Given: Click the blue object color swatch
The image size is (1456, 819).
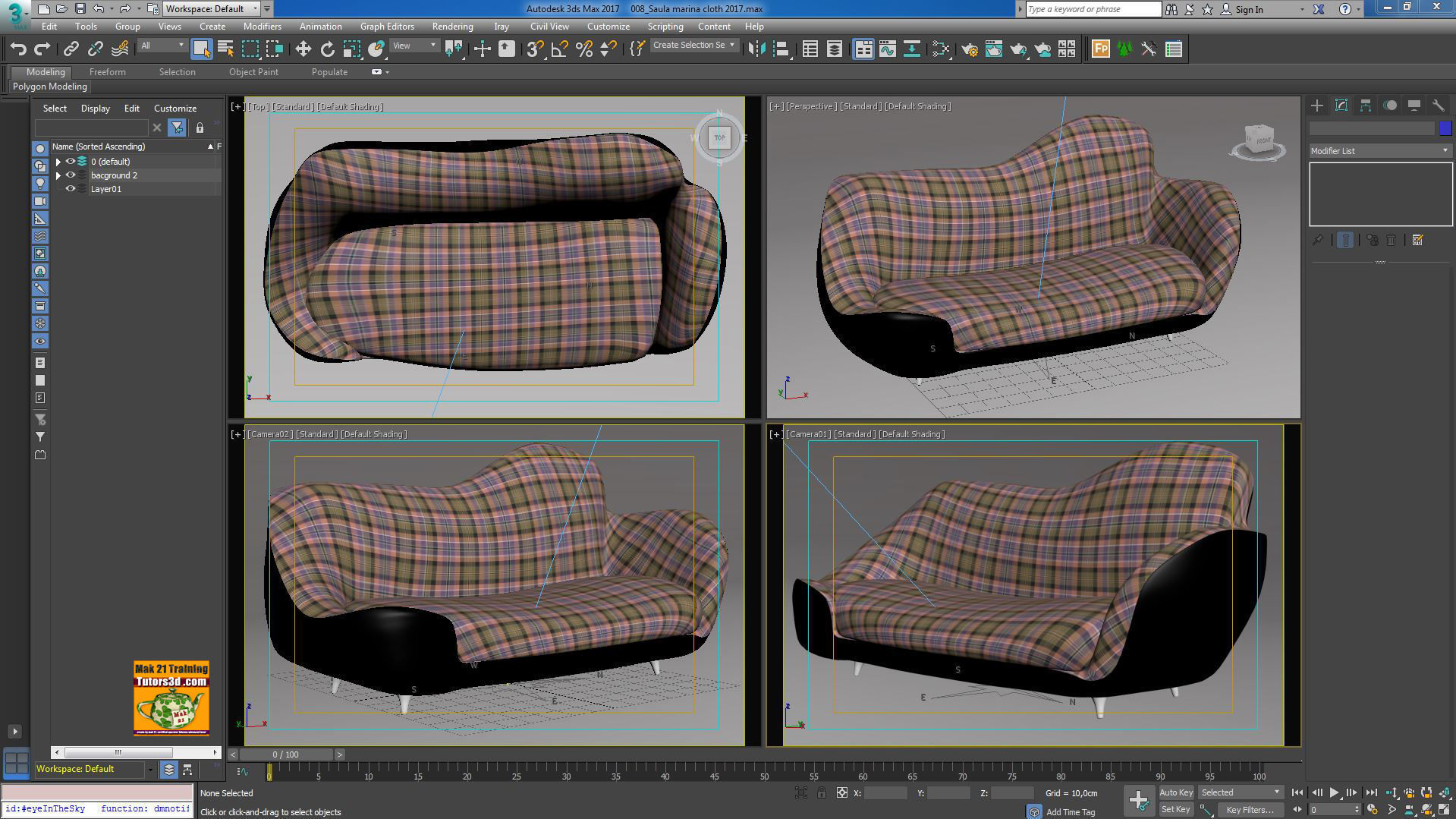Looking at the screenshot, I should [x=1445, y=128].
